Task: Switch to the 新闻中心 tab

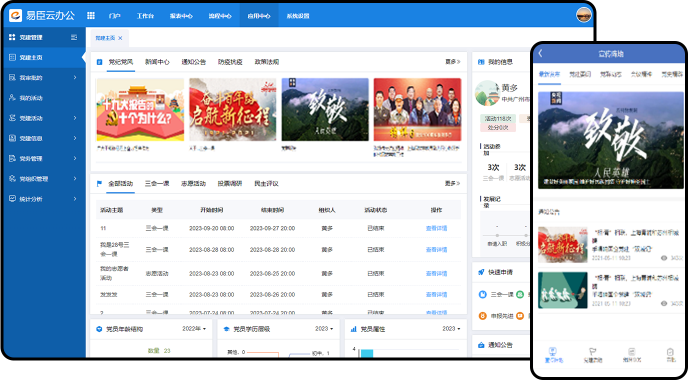Action: 157,62
